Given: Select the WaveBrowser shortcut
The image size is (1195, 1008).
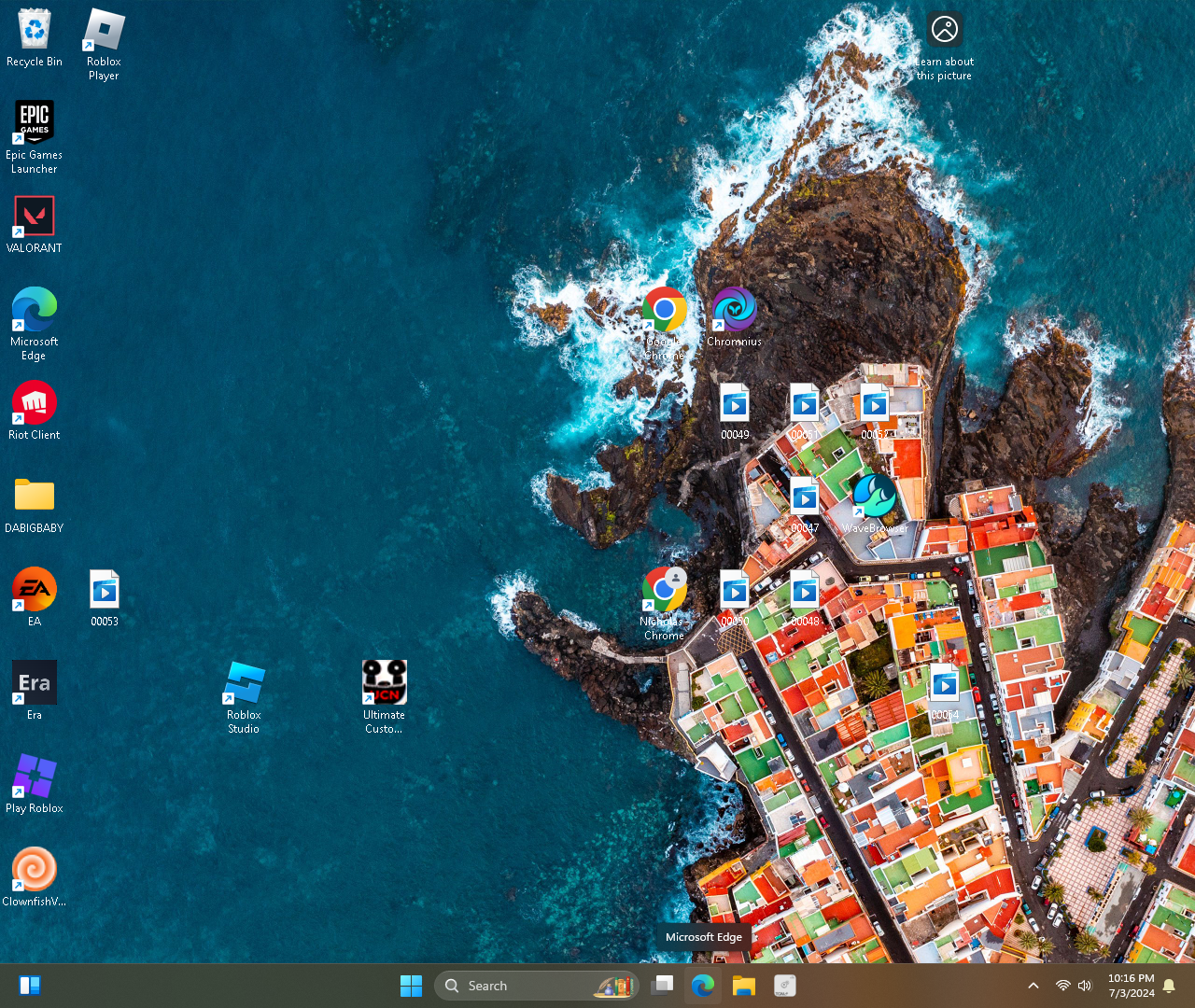Looking at the screenshot, I should (875, 505).
